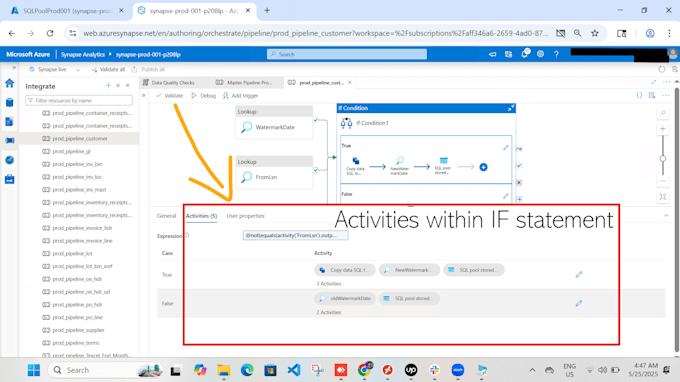This screenshot has width=680, height=382.
Task: Open the Master Pipeline Pro... tab
Action: click(248, 82)
